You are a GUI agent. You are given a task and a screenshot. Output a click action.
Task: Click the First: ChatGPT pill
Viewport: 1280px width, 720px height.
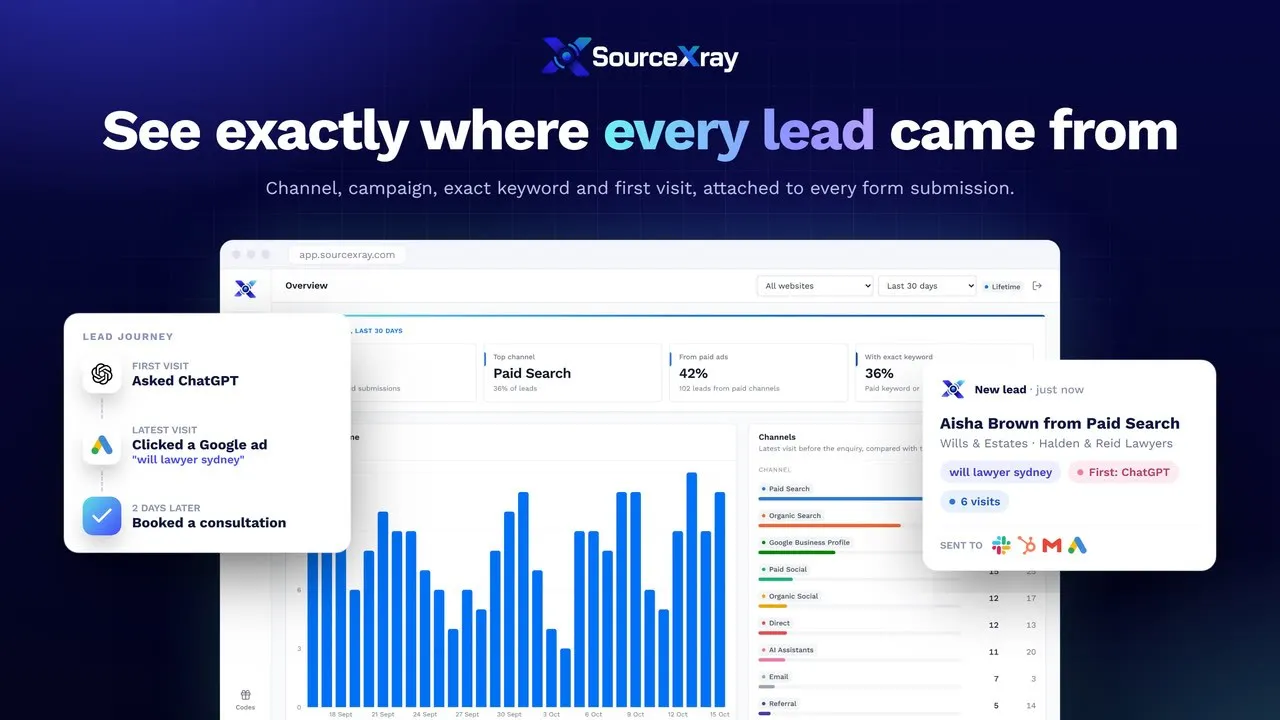[x=1123, y=472]
